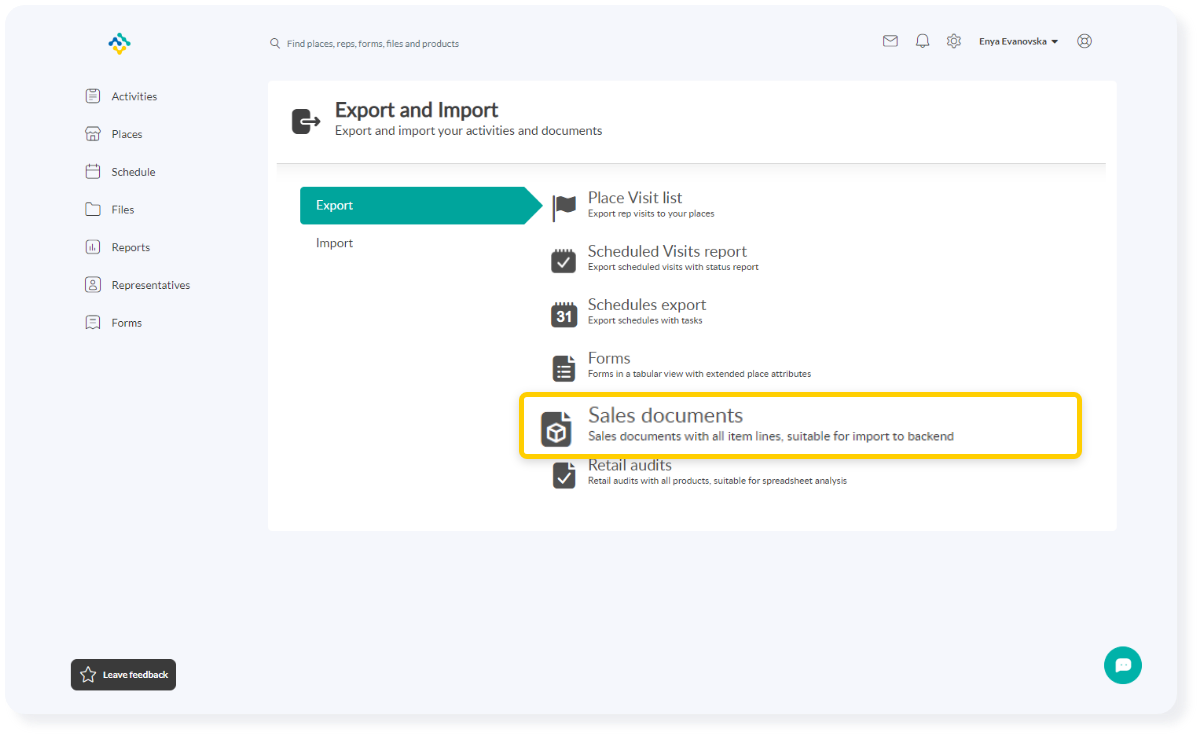Viewport: 1202px width, 739px height.
Task: Expand the Enya Evanovska user dropdown
Action: coord(1019,42)
